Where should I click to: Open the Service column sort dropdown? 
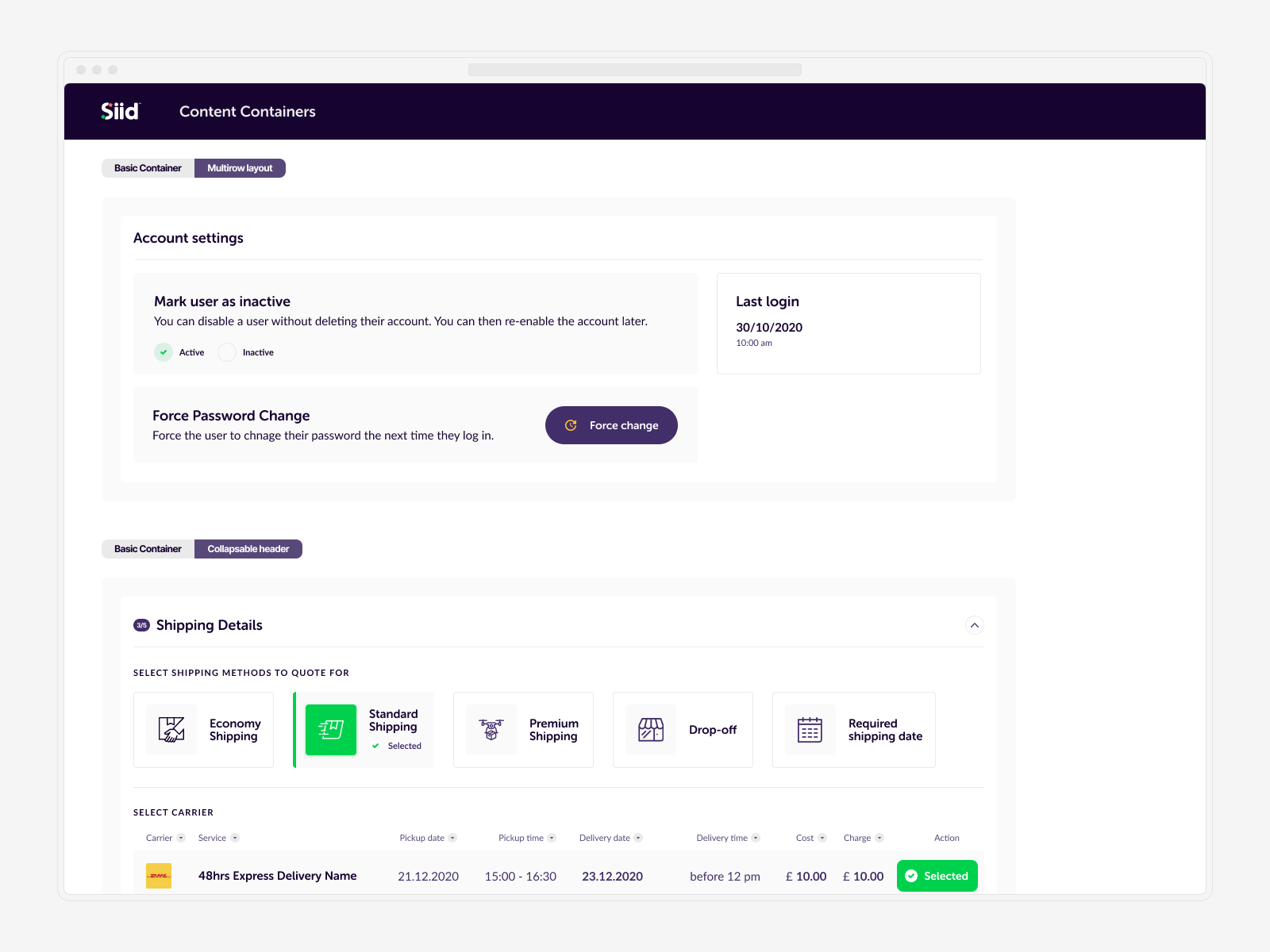point(235,838)
